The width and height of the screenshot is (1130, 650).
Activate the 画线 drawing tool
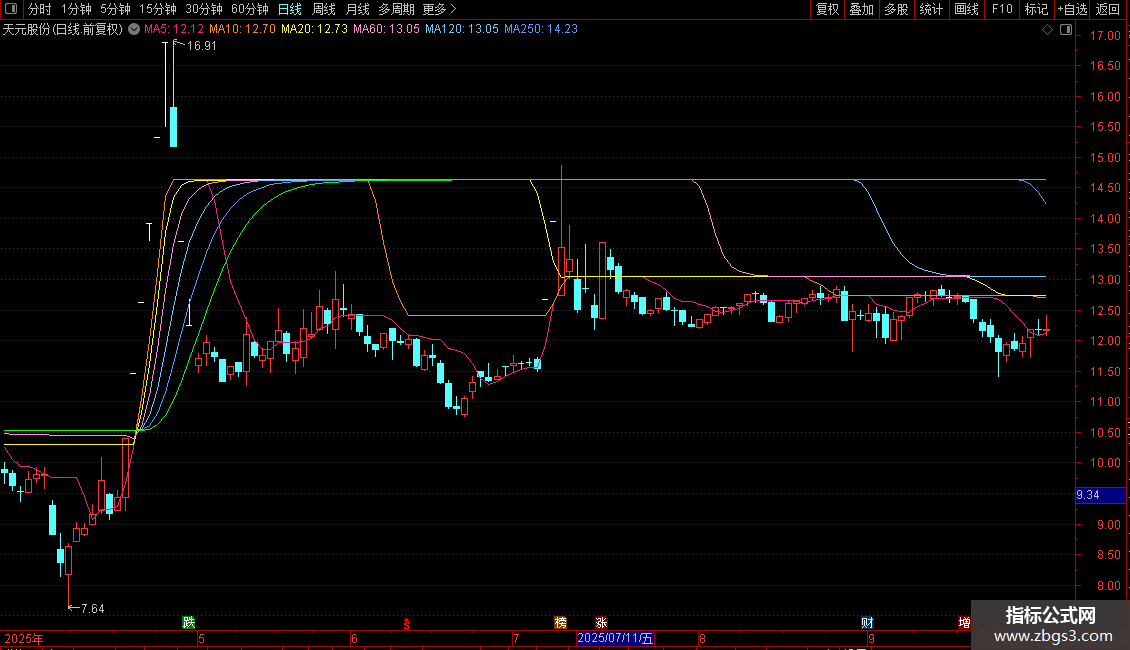pyautogui.click(x=966, y=9)
